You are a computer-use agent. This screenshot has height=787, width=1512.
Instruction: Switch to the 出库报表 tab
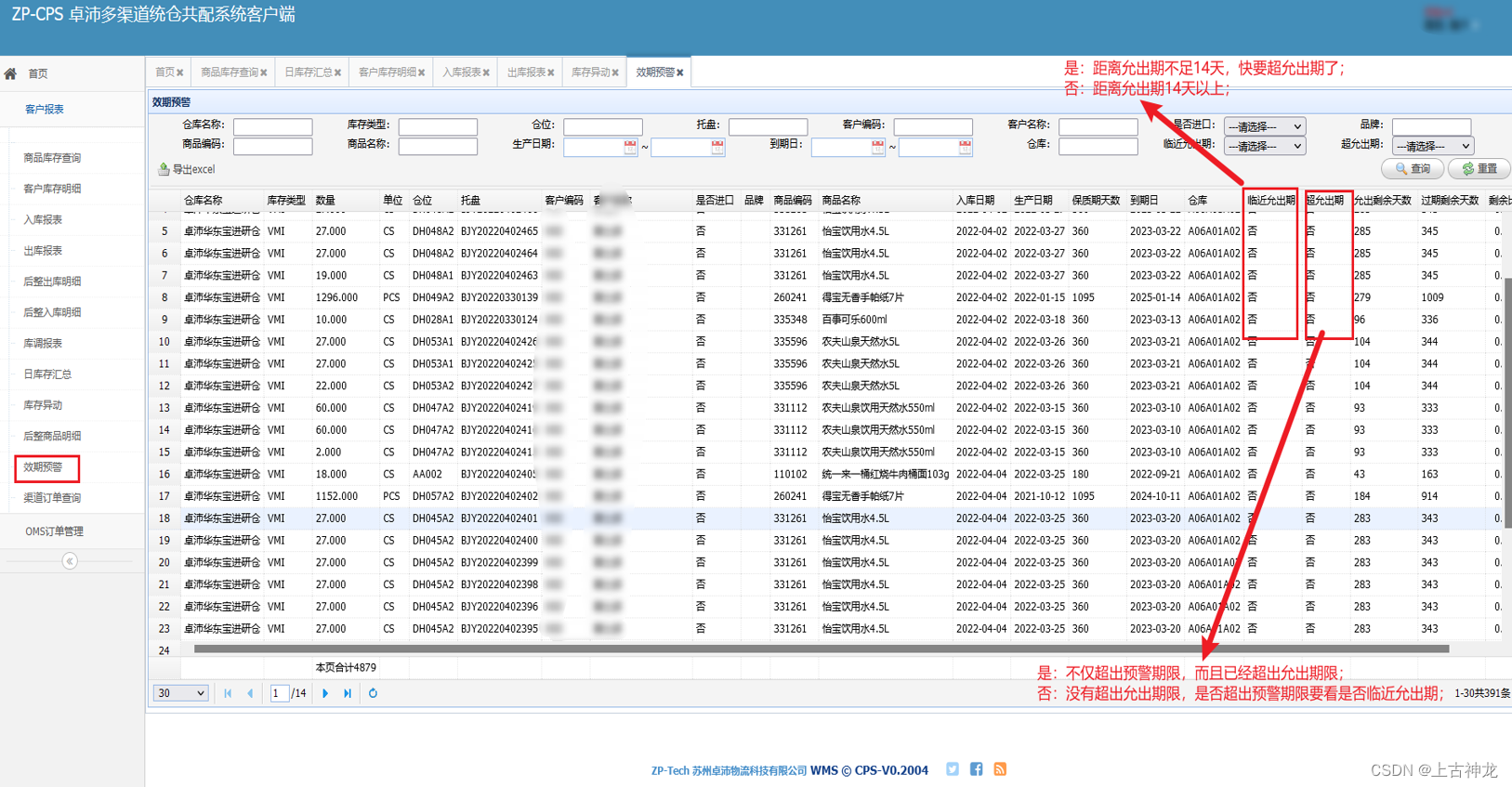[526, 72]
